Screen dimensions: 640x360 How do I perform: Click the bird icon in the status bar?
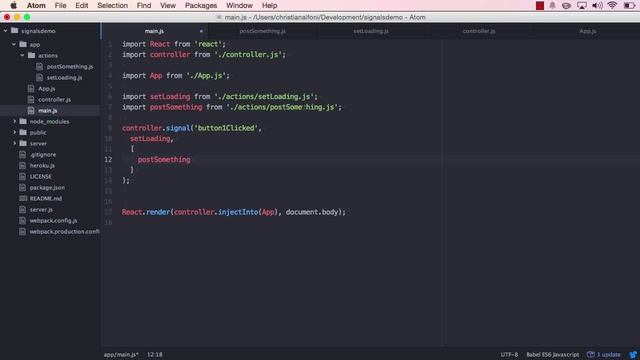coord(632,354)
